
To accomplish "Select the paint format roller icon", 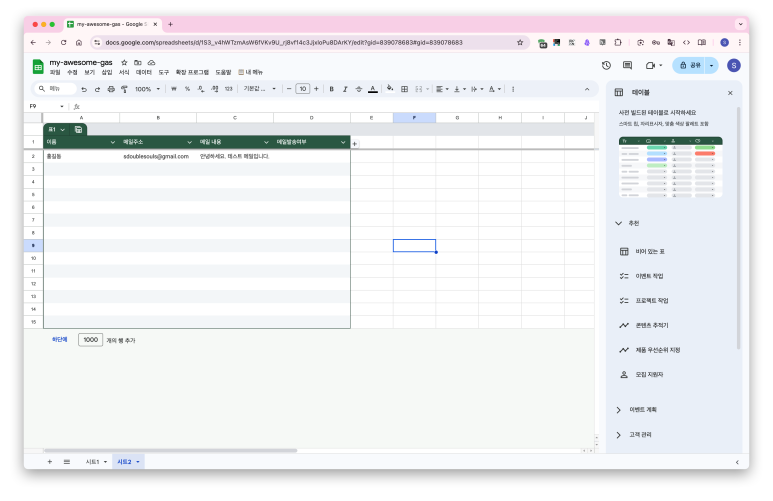I will pos(124,89).
